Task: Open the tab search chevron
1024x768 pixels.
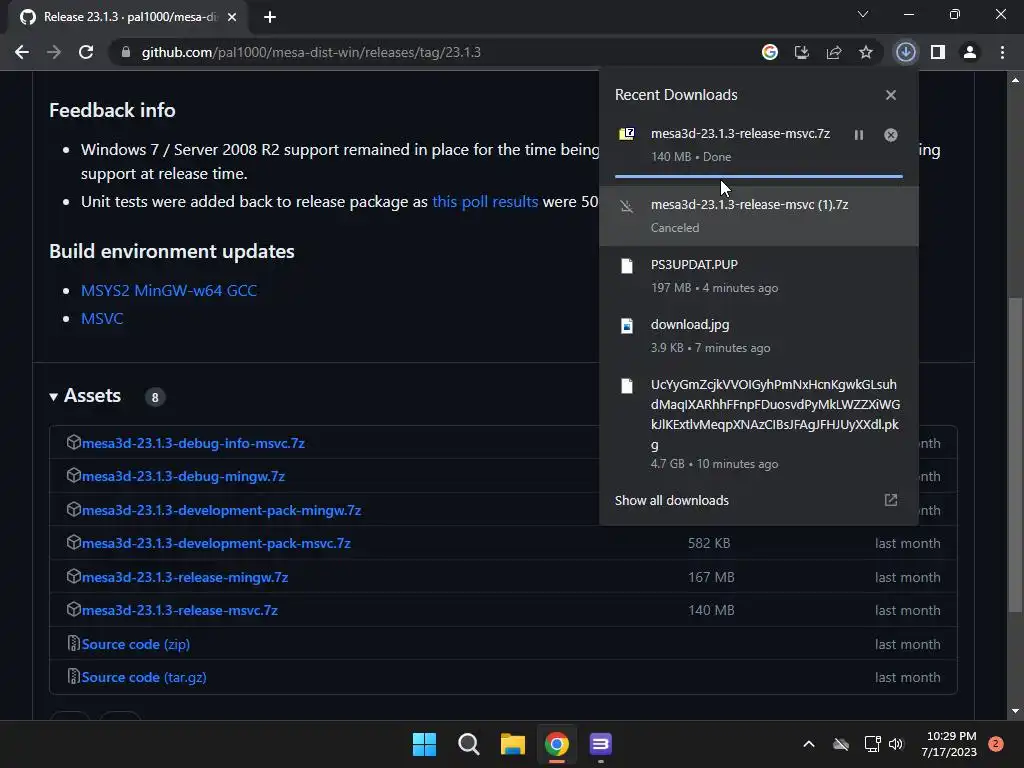Action: (863, 14)
